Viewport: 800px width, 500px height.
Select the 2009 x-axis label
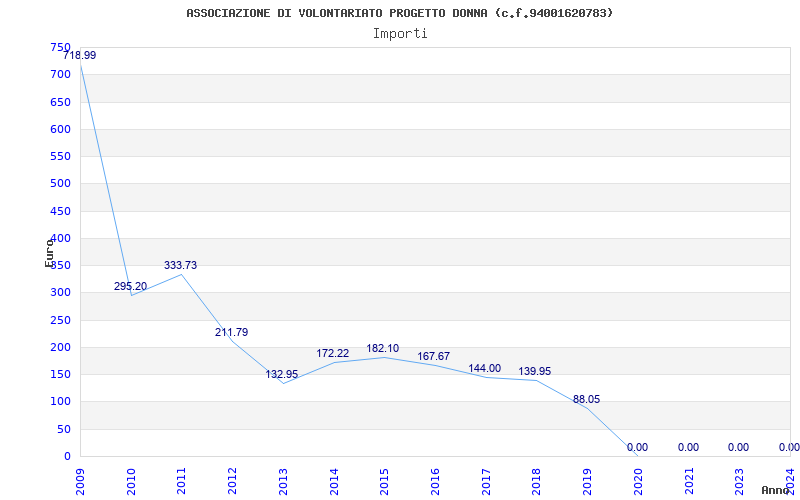pyautogui.click(x=80, y=481)
